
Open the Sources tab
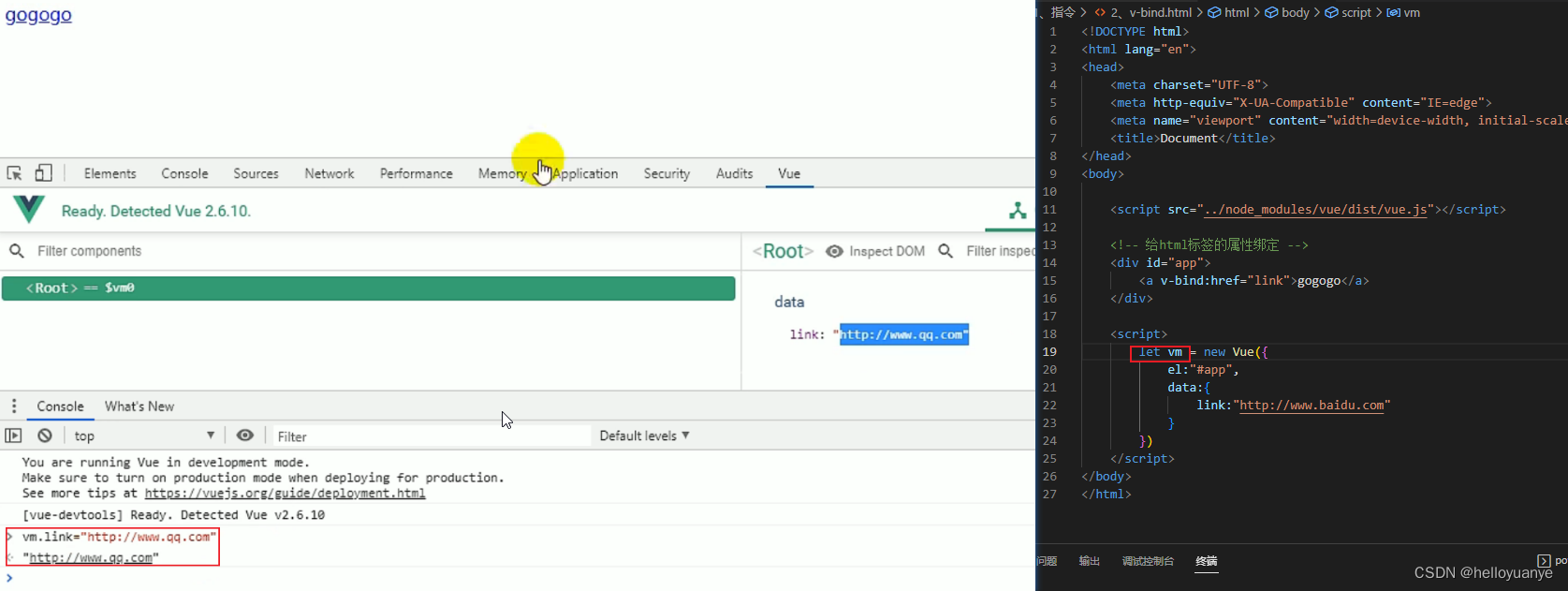[x=256, y=173]
